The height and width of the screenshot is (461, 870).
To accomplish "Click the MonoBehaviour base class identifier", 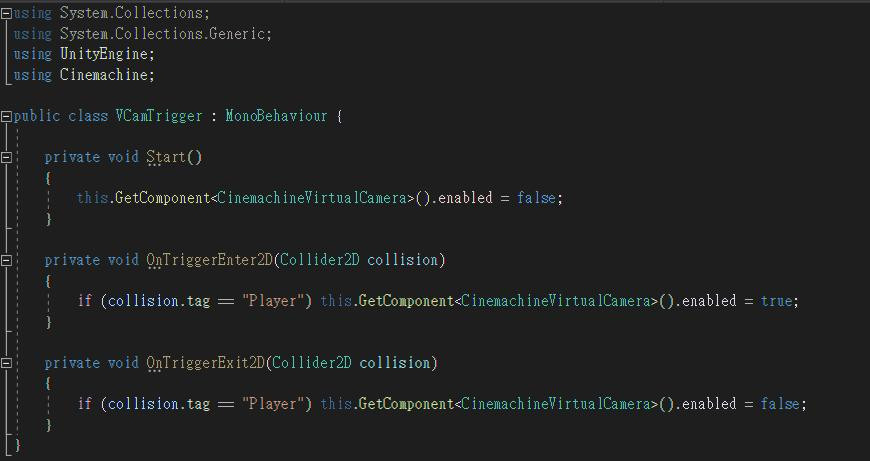I will click(276, 116).
